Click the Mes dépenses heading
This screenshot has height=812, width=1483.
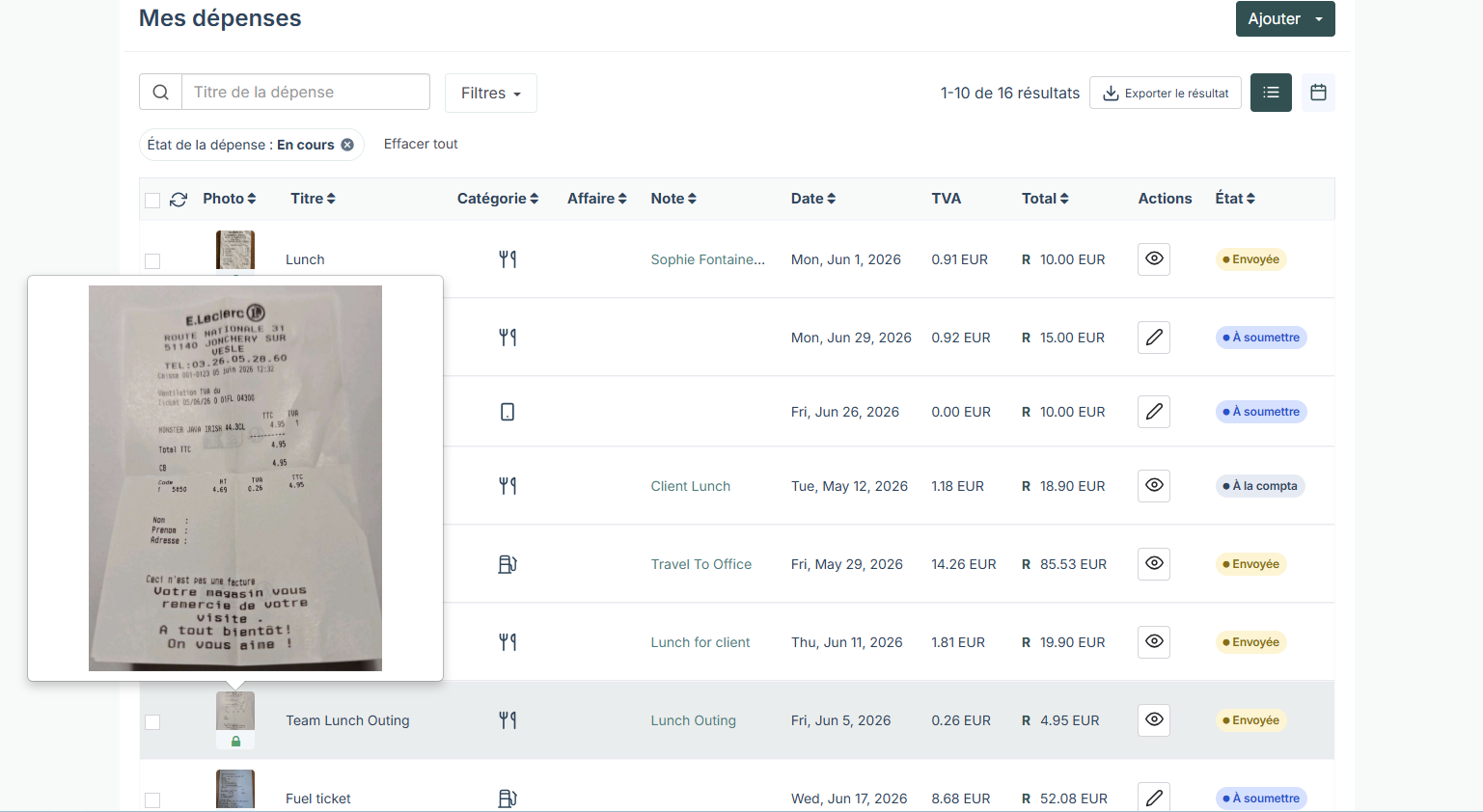pyautogui.click(x=220, y=18)
